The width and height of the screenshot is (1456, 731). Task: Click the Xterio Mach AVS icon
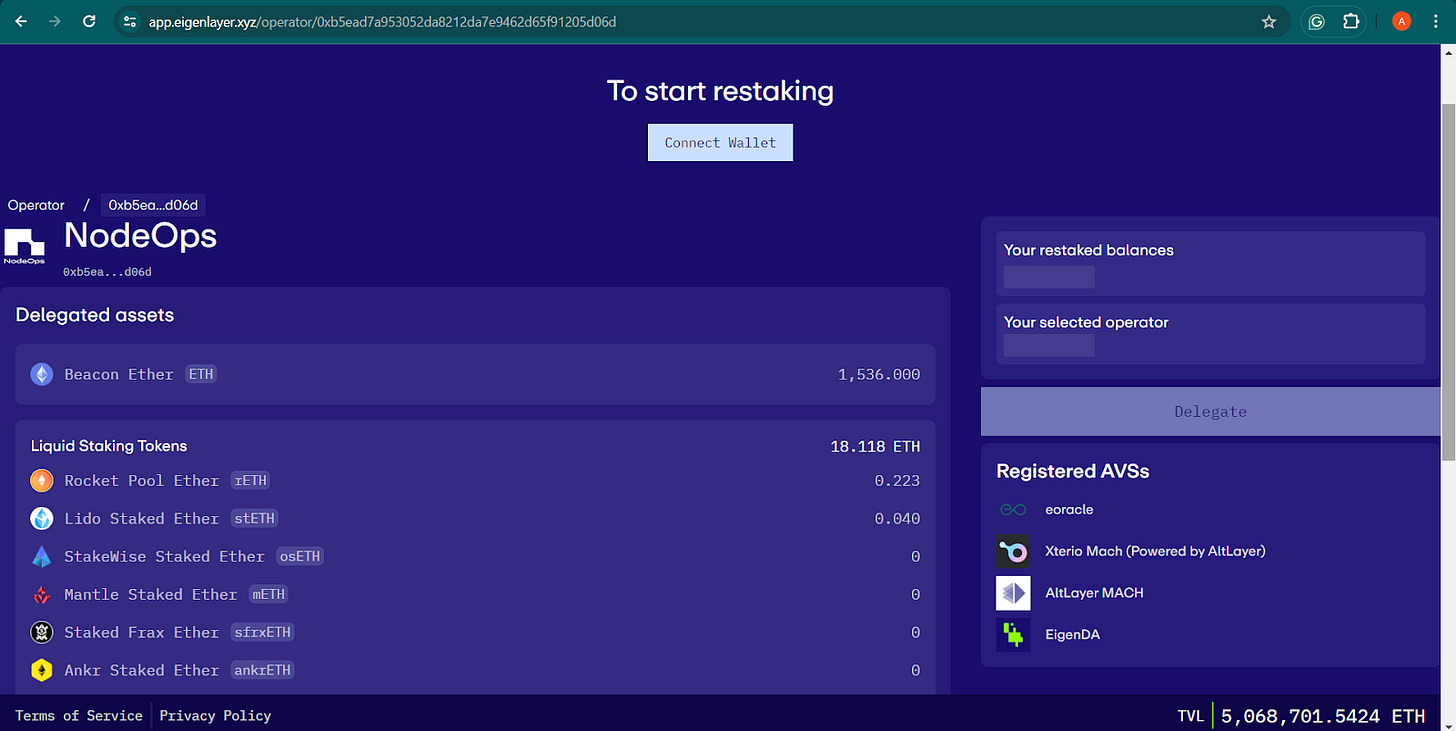[x=1013, y=551]
